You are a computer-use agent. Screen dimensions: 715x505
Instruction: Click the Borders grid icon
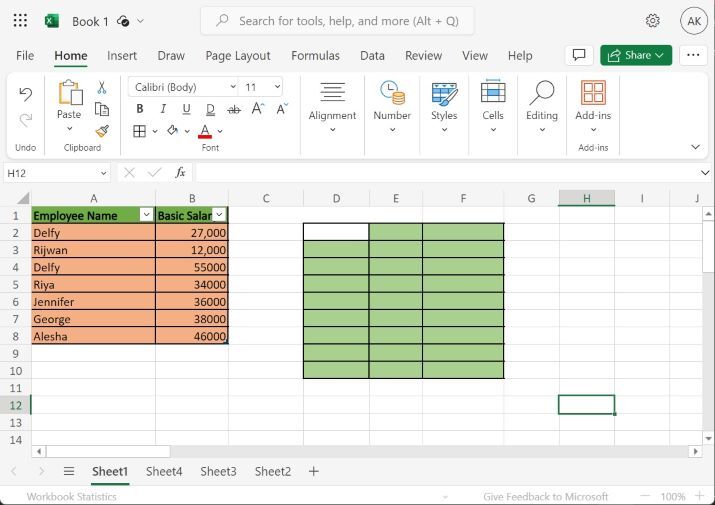[x=140, y=131]
